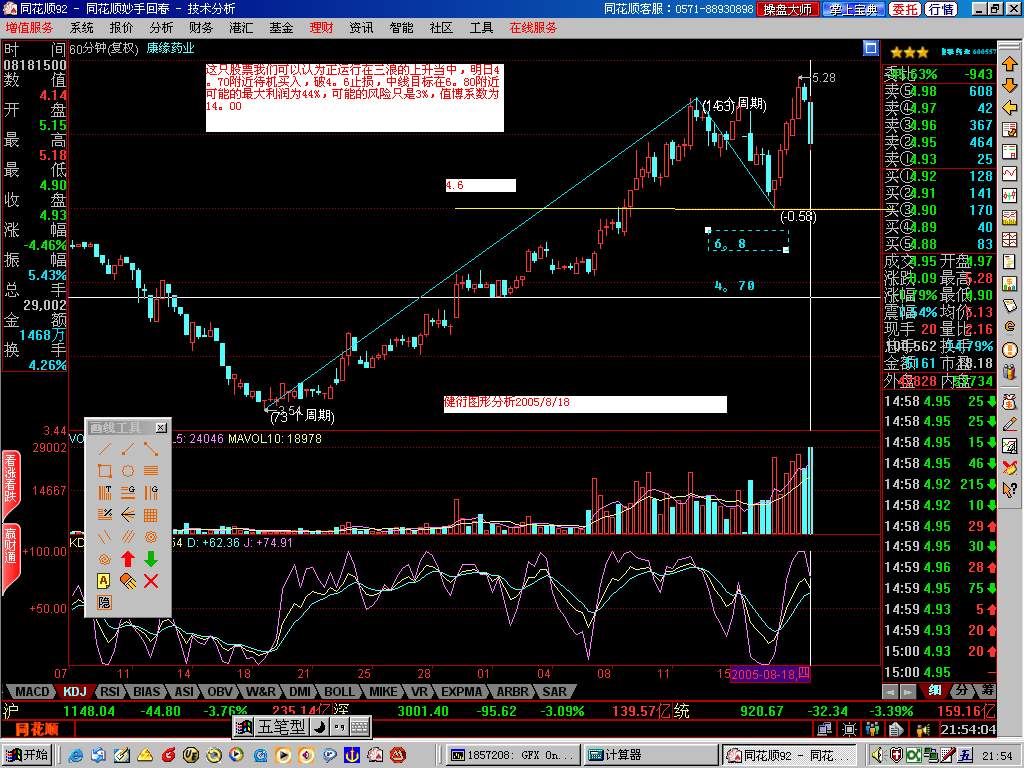Select the double-arrow segment tool in 画线工具 palette

tap(151, 449)
